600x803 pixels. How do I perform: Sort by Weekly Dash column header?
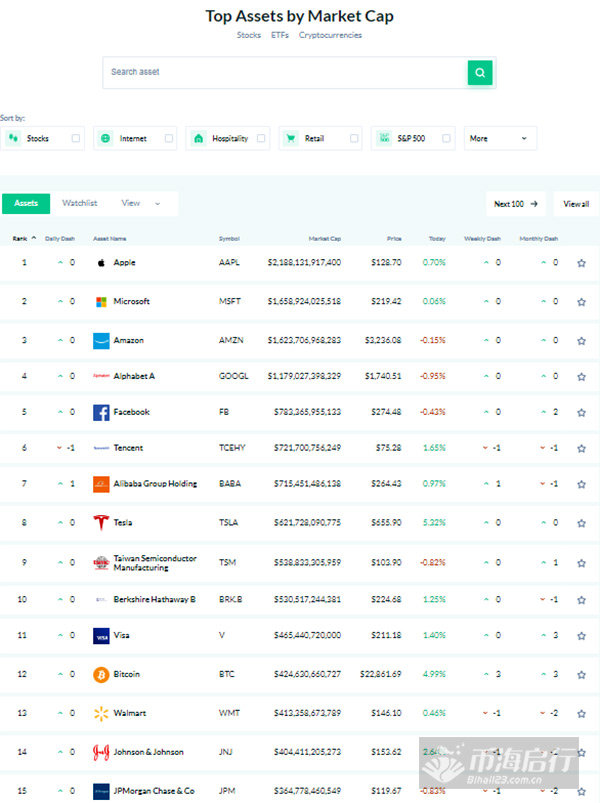click(x=482, y=239)
